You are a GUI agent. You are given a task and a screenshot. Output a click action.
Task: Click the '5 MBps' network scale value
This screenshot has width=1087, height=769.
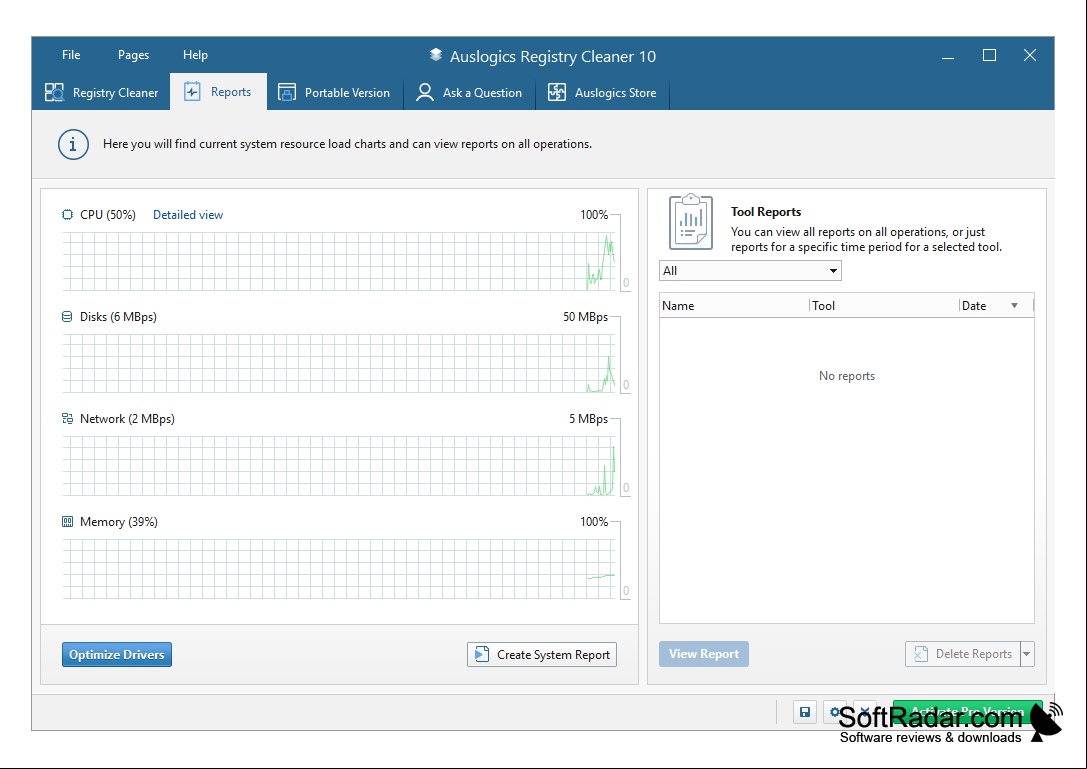click(x=588, y=419)
